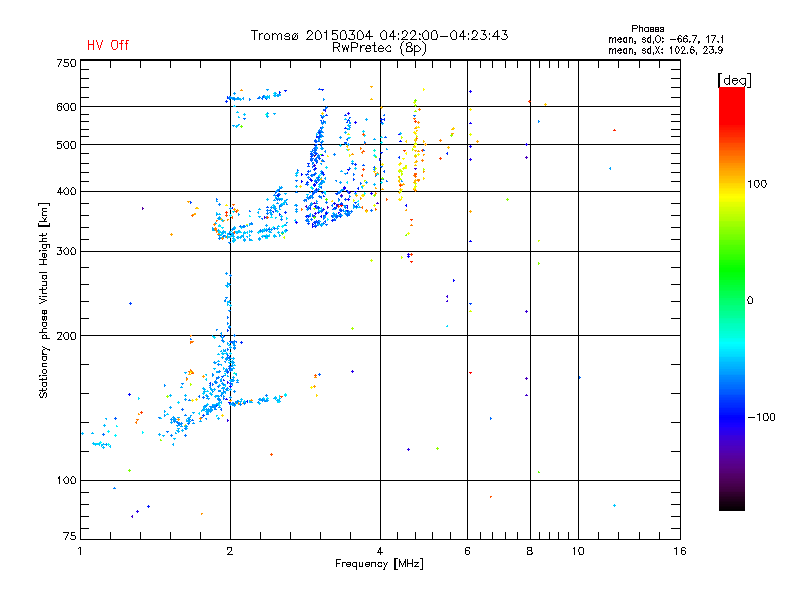Click the x-axis tick label '2'
Viewport: 800px width, 600px height.
(x=230, y=551)
